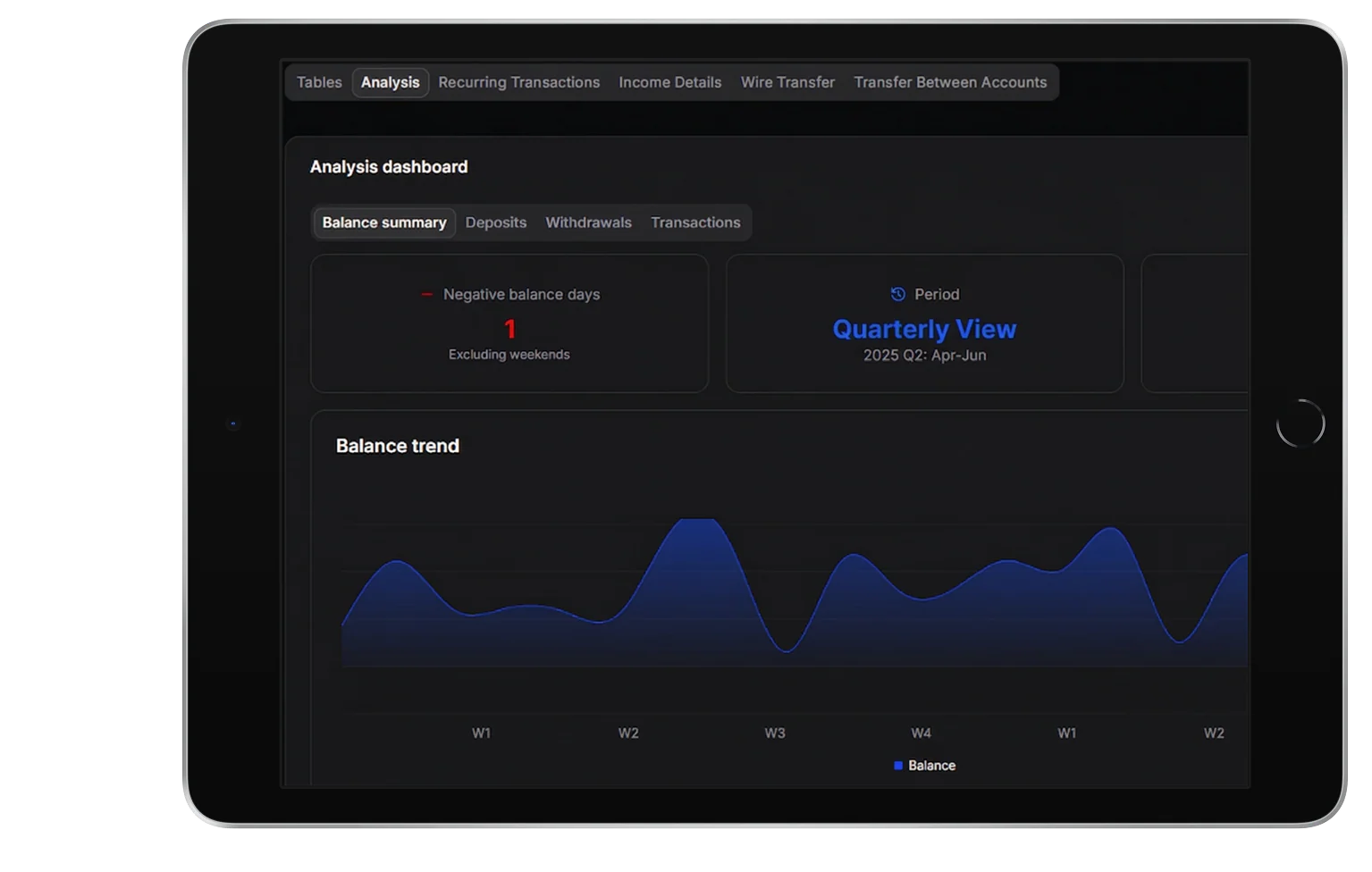Go to the Wire Transfer tab

[787, 82]
